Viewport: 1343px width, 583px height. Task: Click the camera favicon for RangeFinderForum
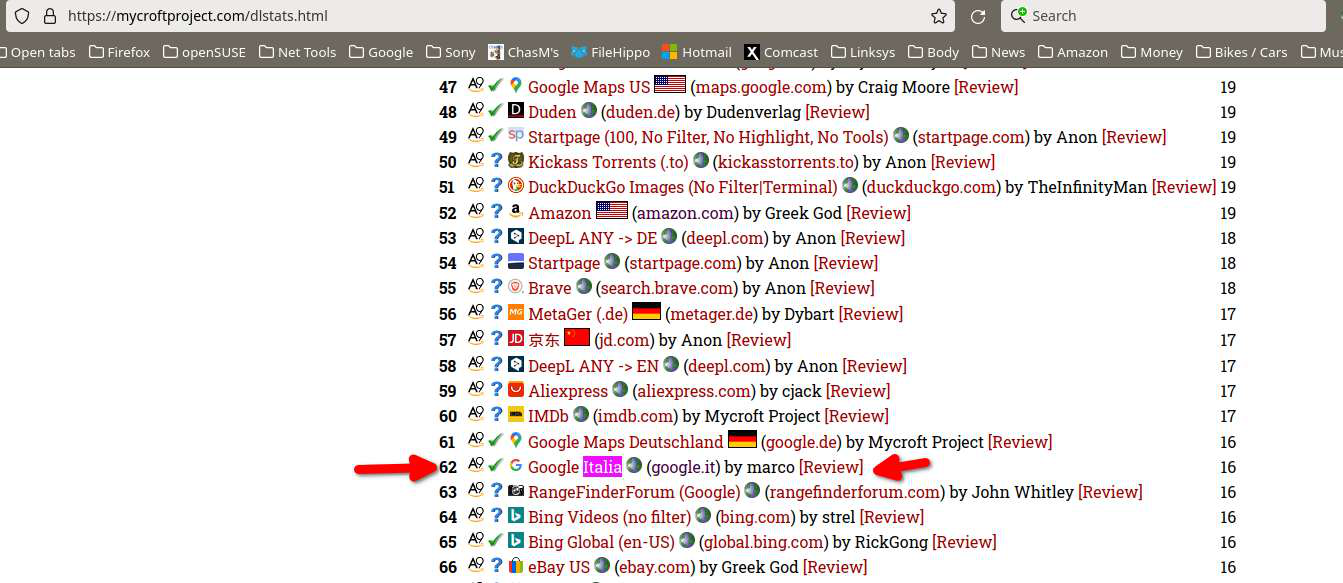coord(516,490)
